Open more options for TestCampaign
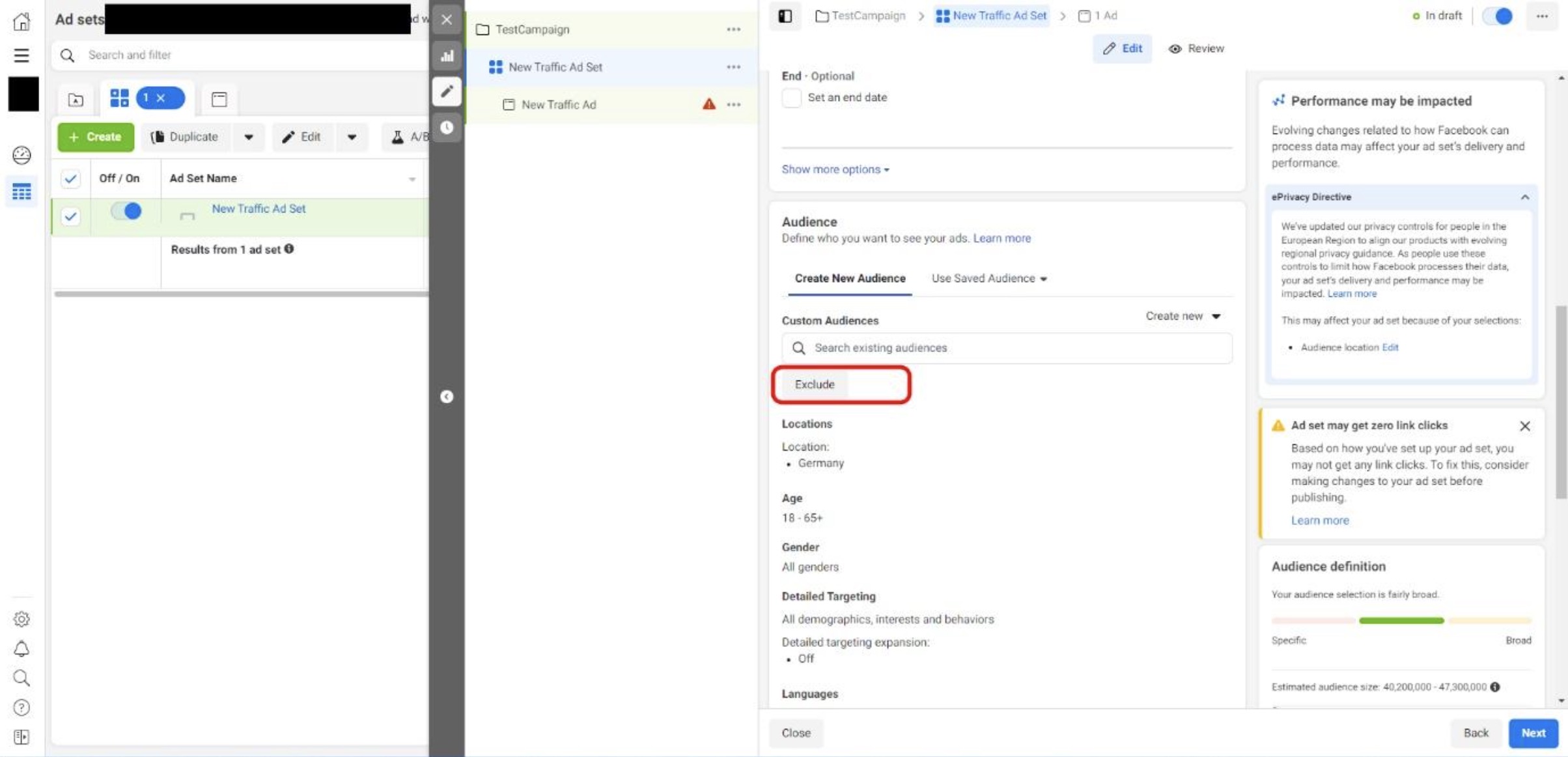 (x=734, y=29)
